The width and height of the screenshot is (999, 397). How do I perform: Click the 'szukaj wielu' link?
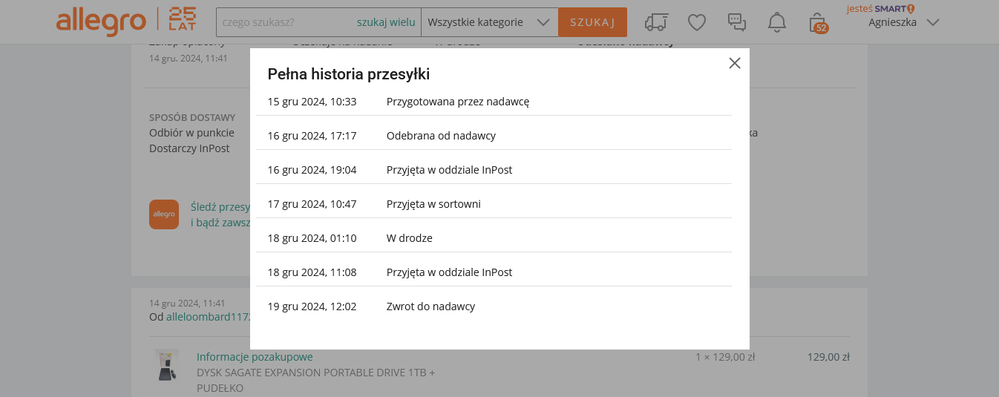(x=385, y=22)
